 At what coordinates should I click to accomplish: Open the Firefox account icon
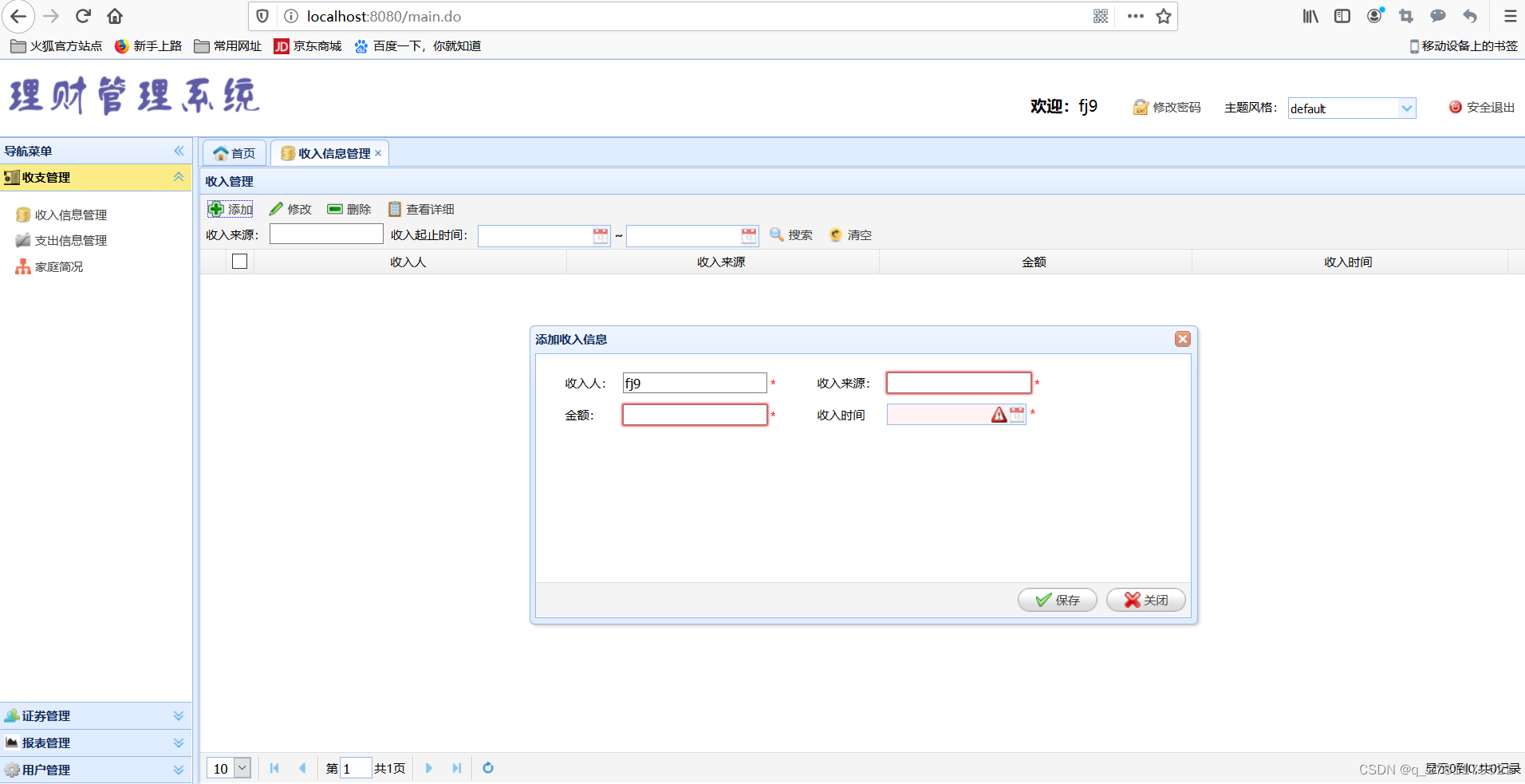coord(1374,16)
